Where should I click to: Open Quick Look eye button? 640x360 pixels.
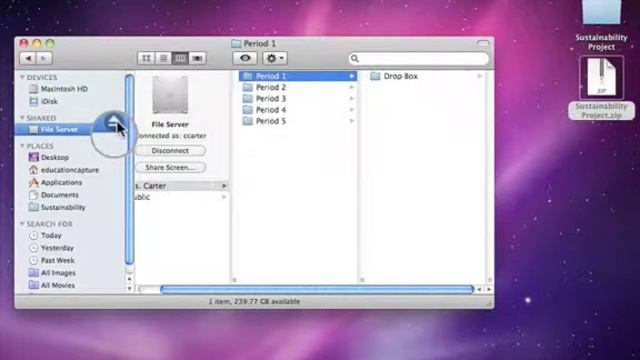(x=245, y=58)
